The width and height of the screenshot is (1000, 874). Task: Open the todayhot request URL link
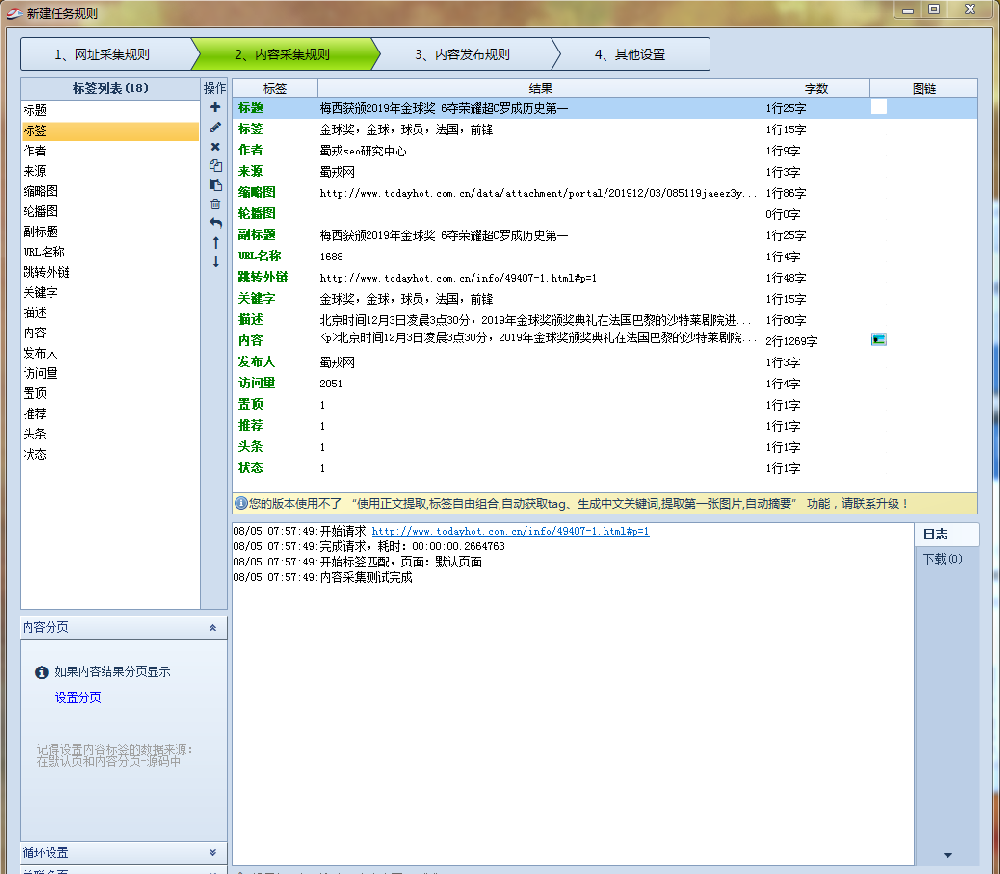[510, 531]
